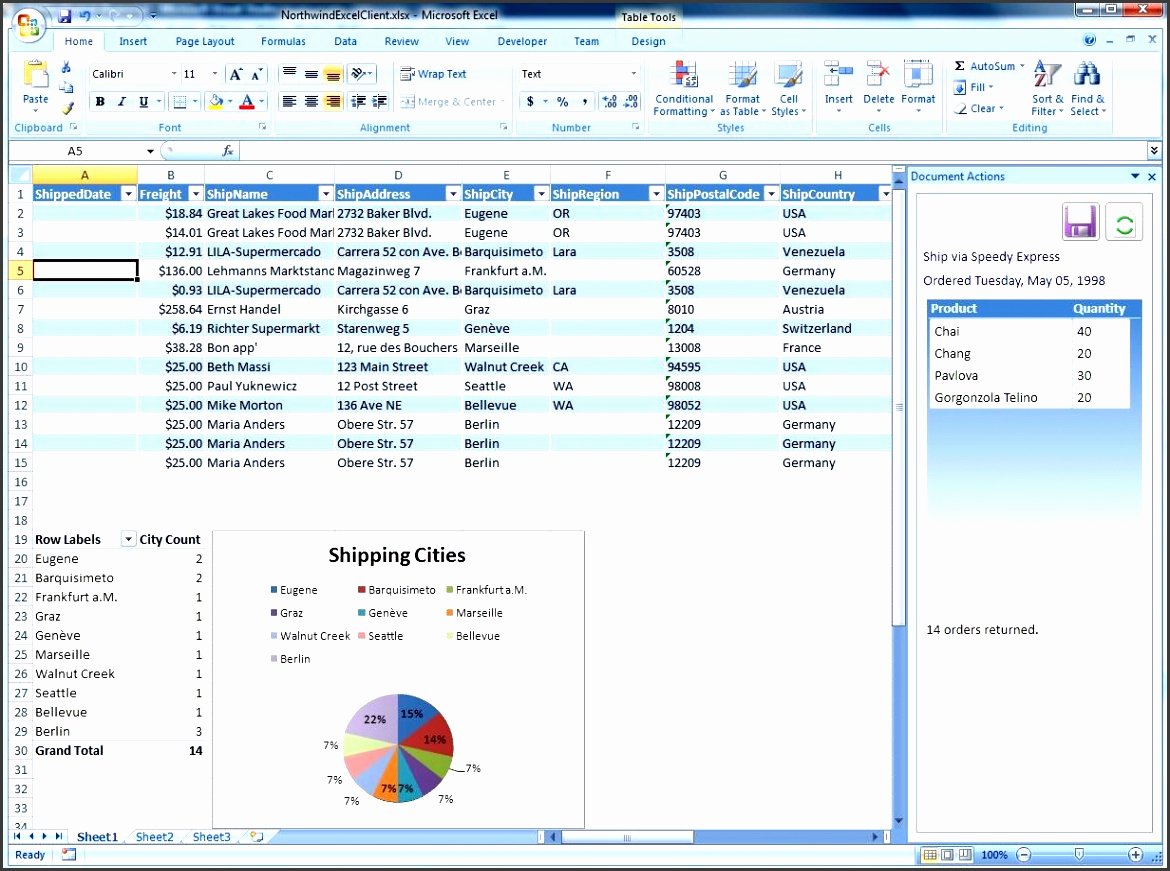Toggle Wrap Text on
Screen dimensions: 1170x871
pos(433,73)
